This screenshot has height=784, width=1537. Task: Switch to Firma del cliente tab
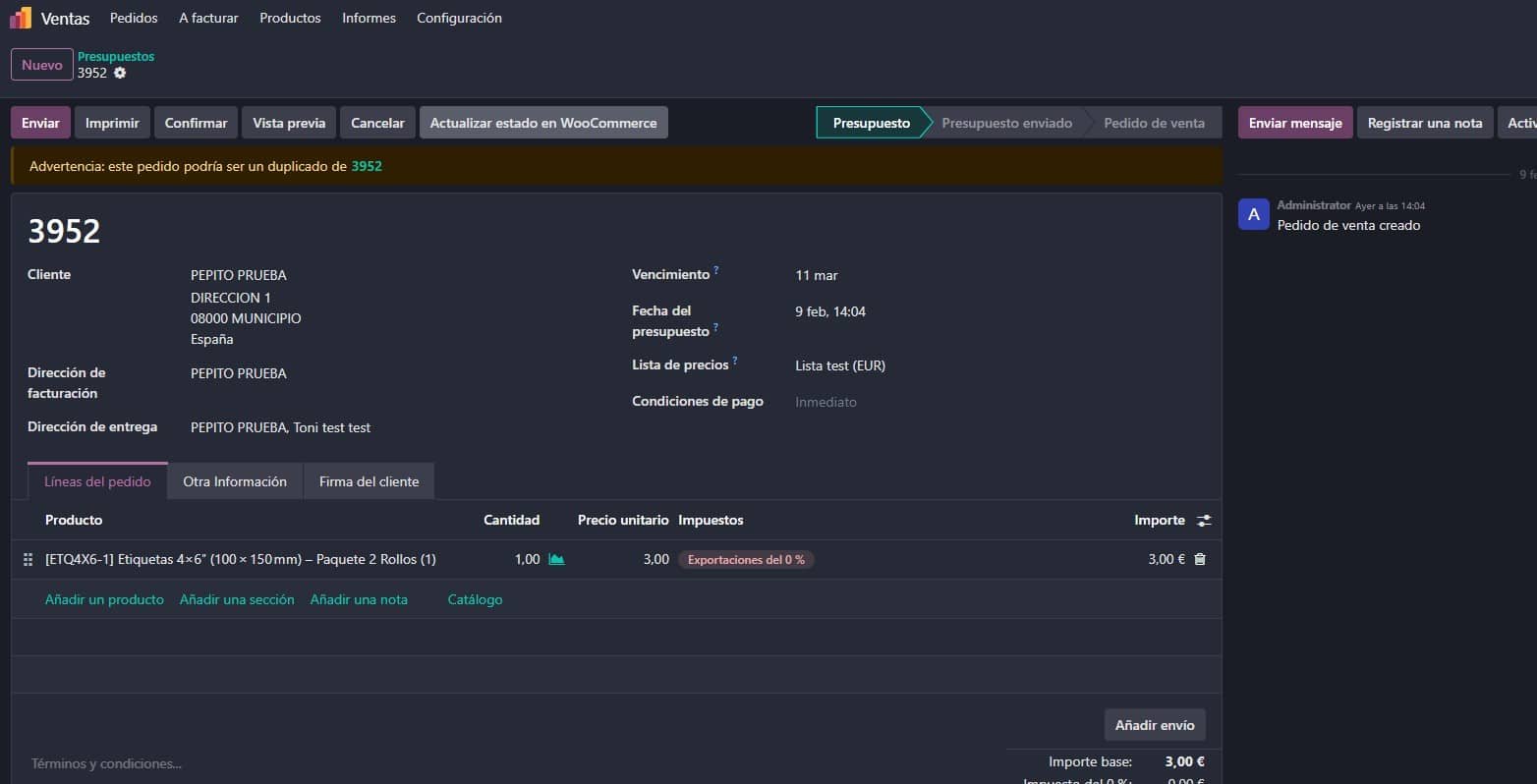(x=369, y=481)
